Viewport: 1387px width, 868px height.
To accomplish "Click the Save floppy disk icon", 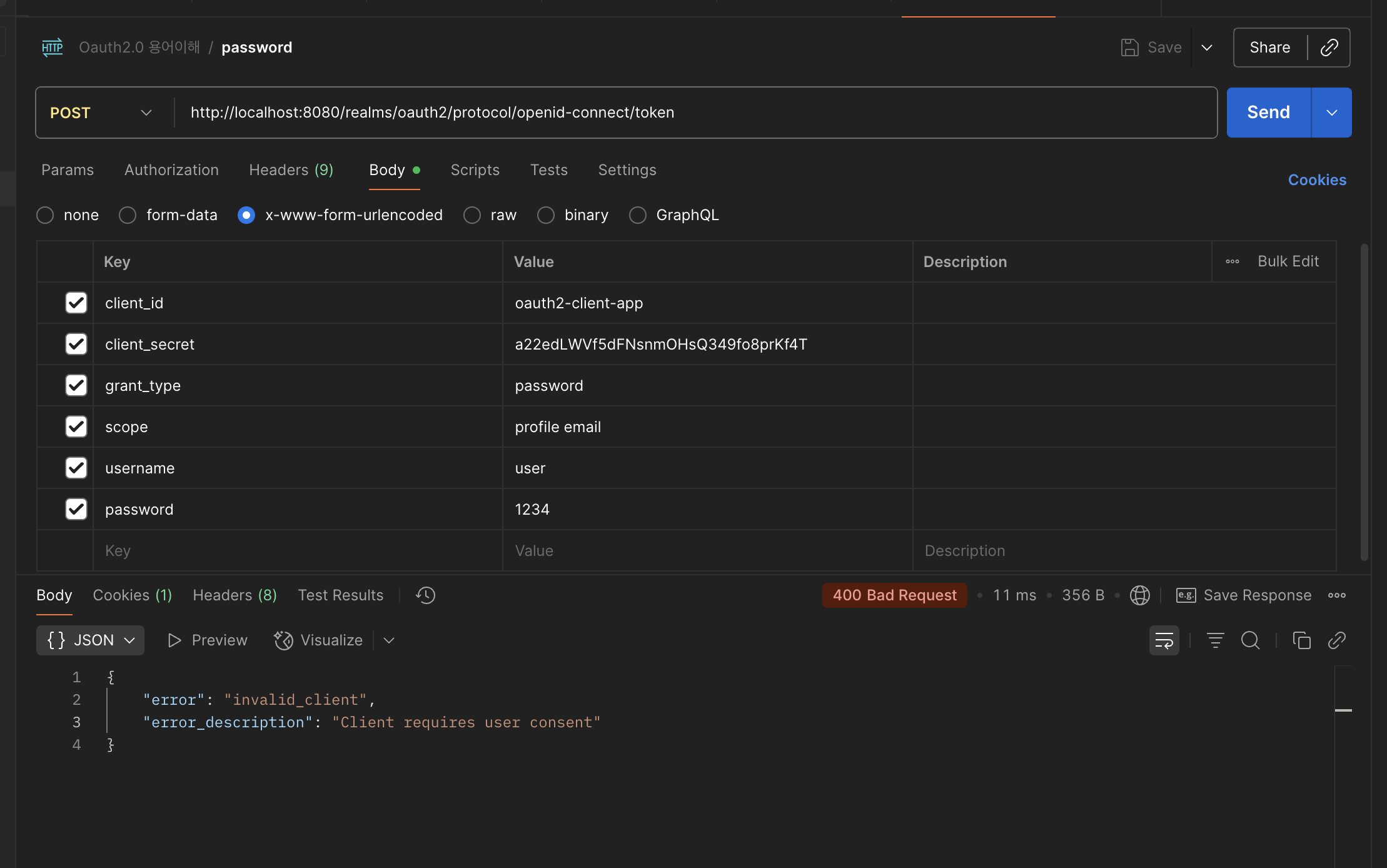I will [x=1129, y=48].
